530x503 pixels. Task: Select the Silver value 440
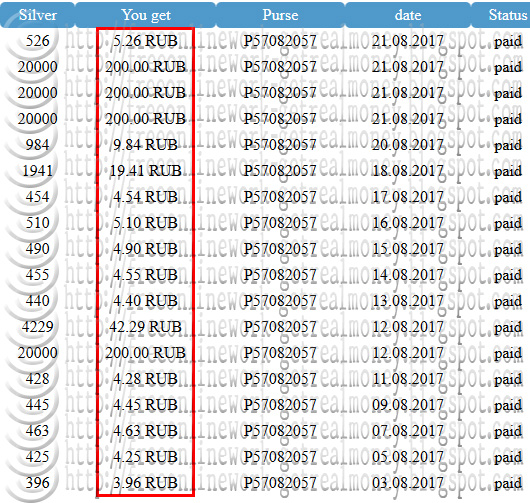[x=38, y=301]
